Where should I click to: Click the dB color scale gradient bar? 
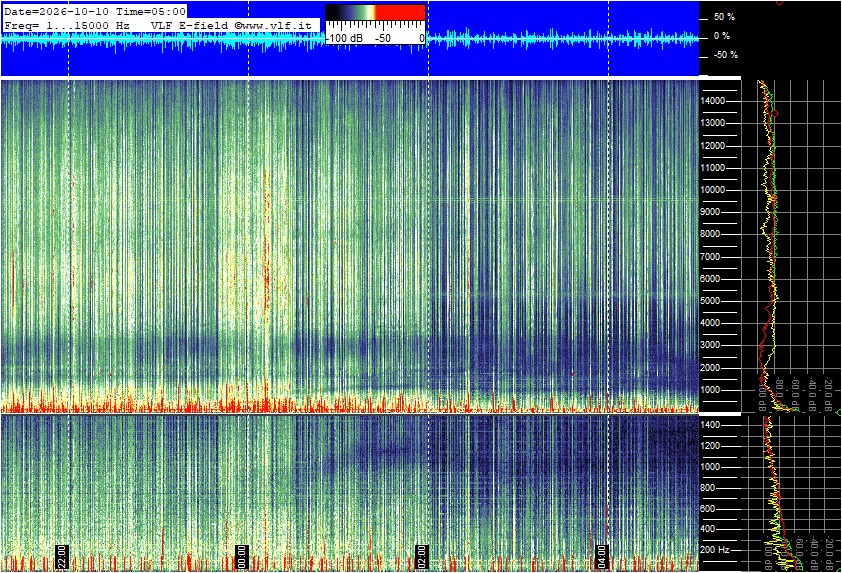(375, 13)
